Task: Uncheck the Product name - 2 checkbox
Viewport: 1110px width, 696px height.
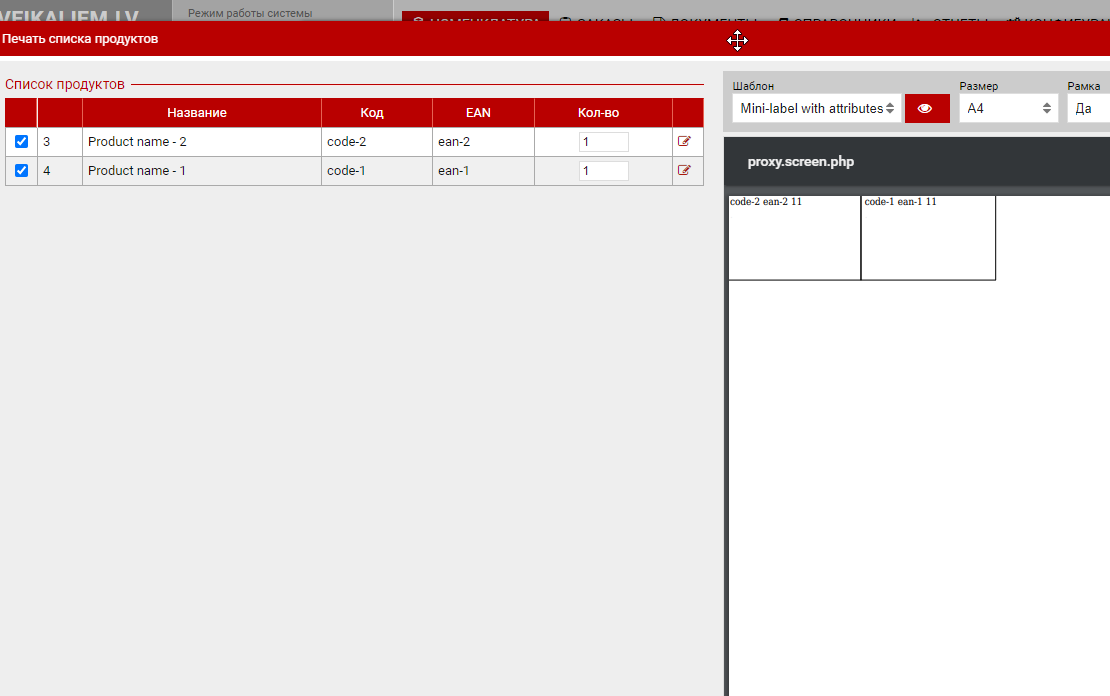Action: [21, 142]
